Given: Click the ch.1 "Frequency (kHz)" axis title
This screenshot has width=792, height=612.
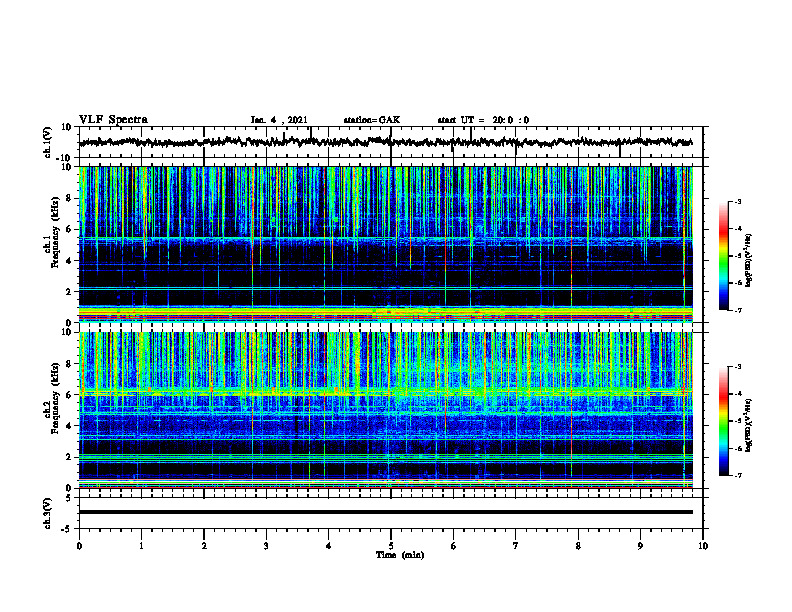Looking at the screenshot, I should 56,232.
